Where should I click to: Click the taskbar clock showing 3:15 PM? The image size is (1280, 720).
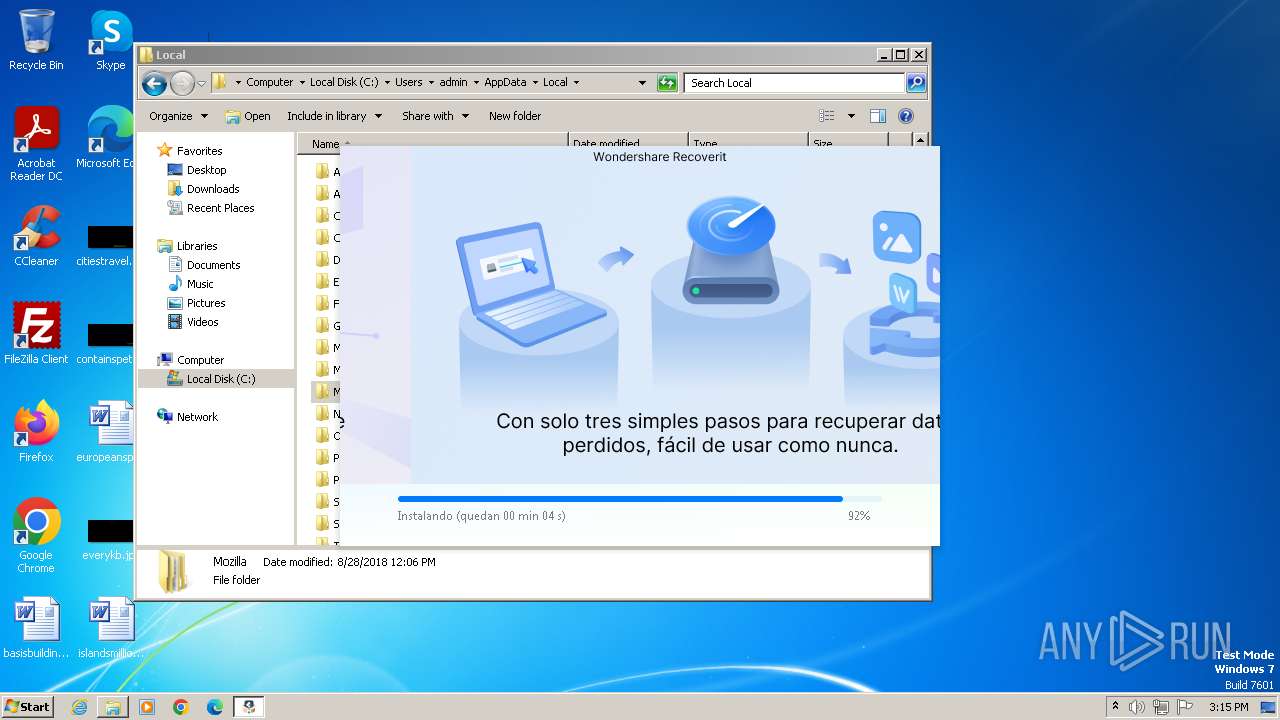1228,707
